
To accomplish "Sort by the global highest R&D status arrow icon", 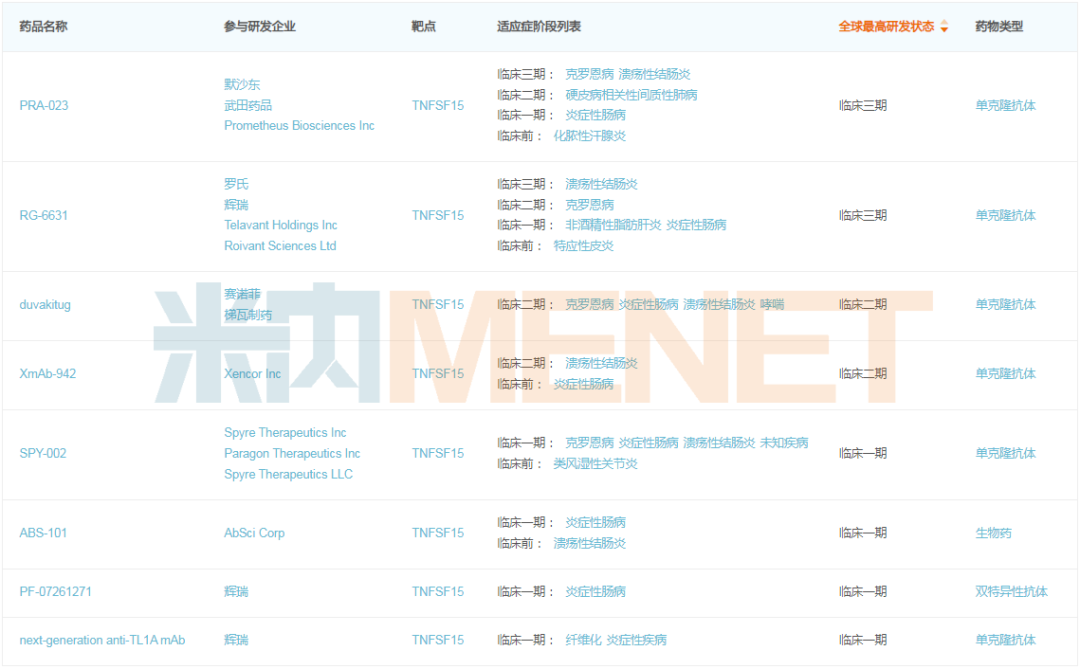I will pyautogui.click(x=944, y=27).
